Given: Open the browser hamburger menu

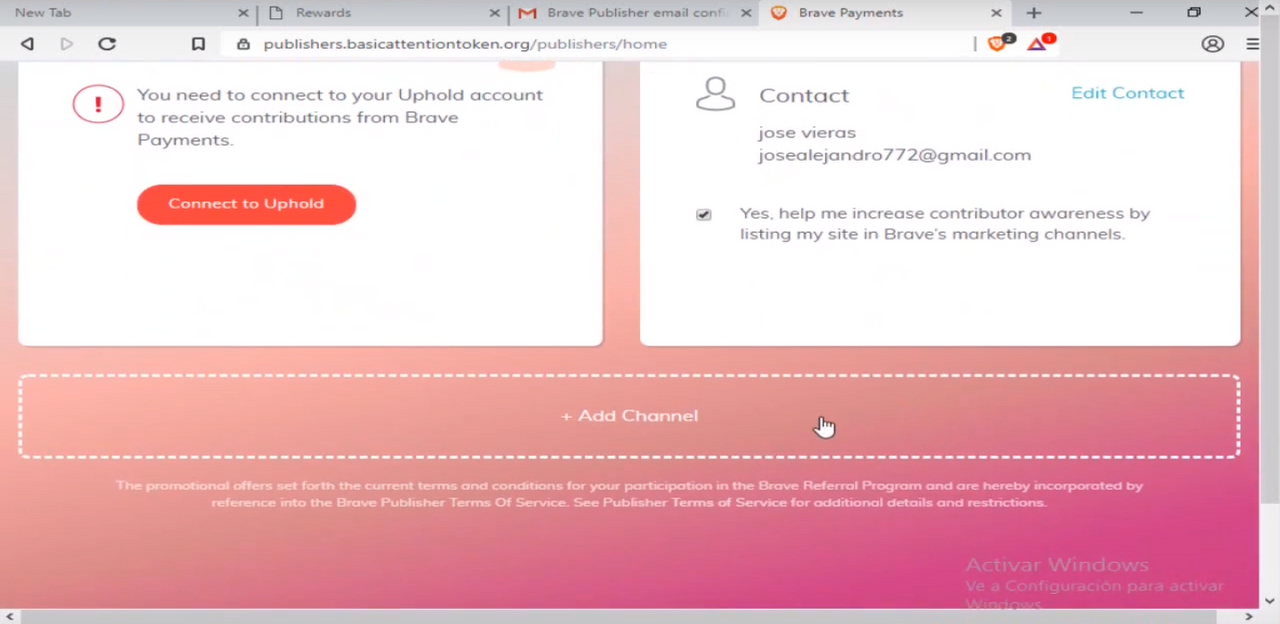Looking at the screenshot, I should [x=1253, y=44].
